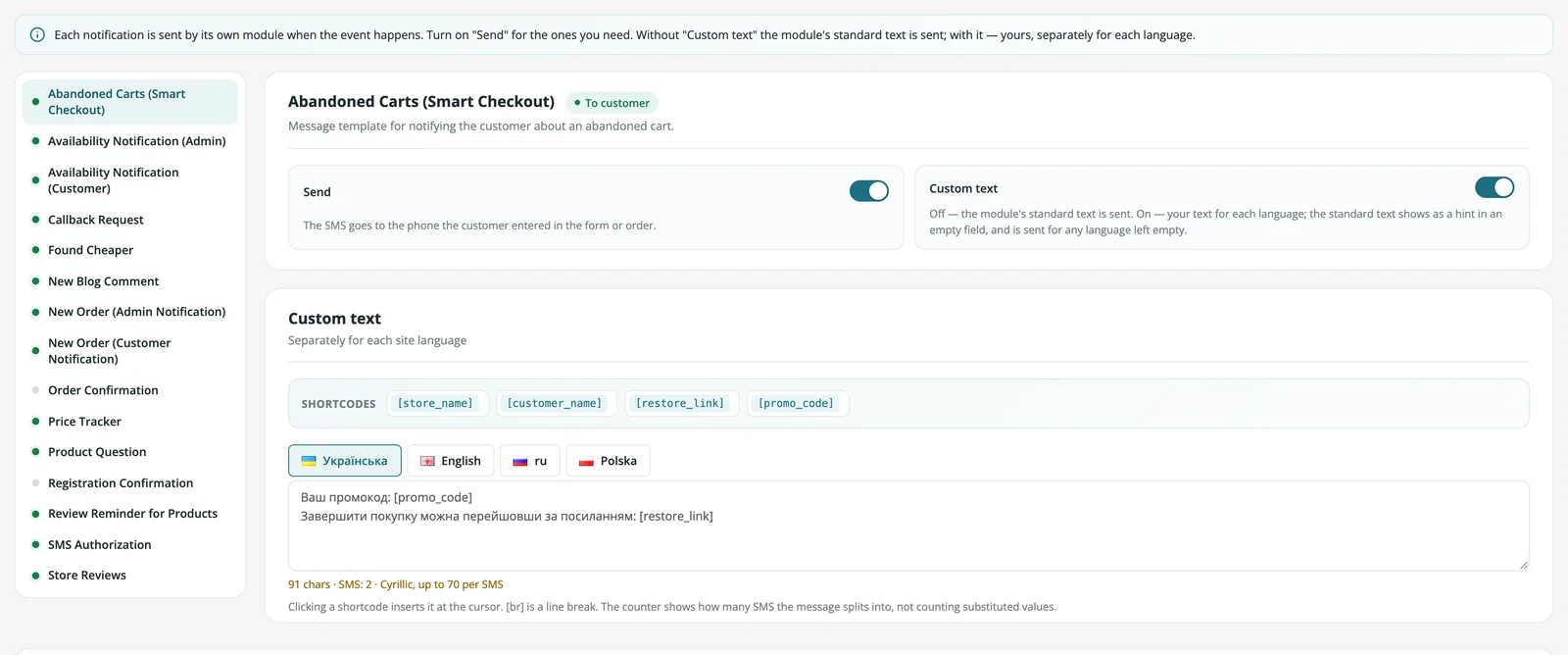Open Availability Notification (Customer) settings
1568x655 pixels.
click(x=130, y=180)
